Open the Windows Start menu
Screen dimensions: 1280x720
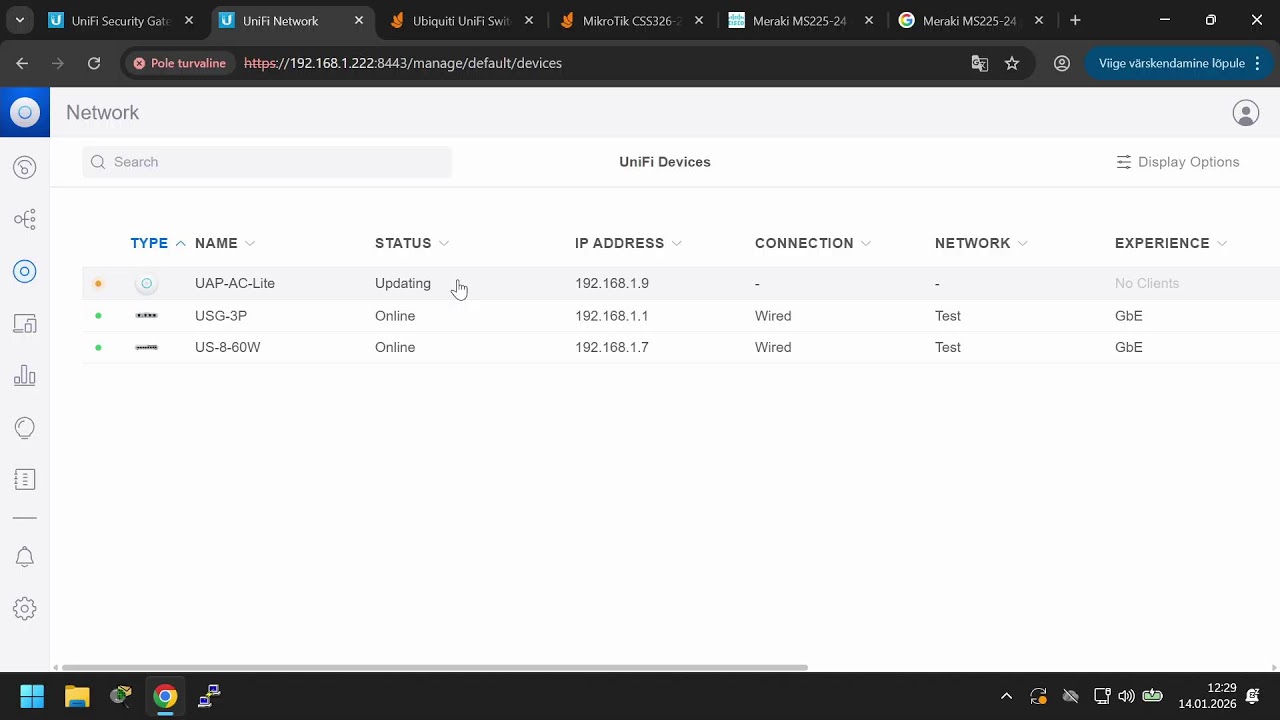click(32, 696)
